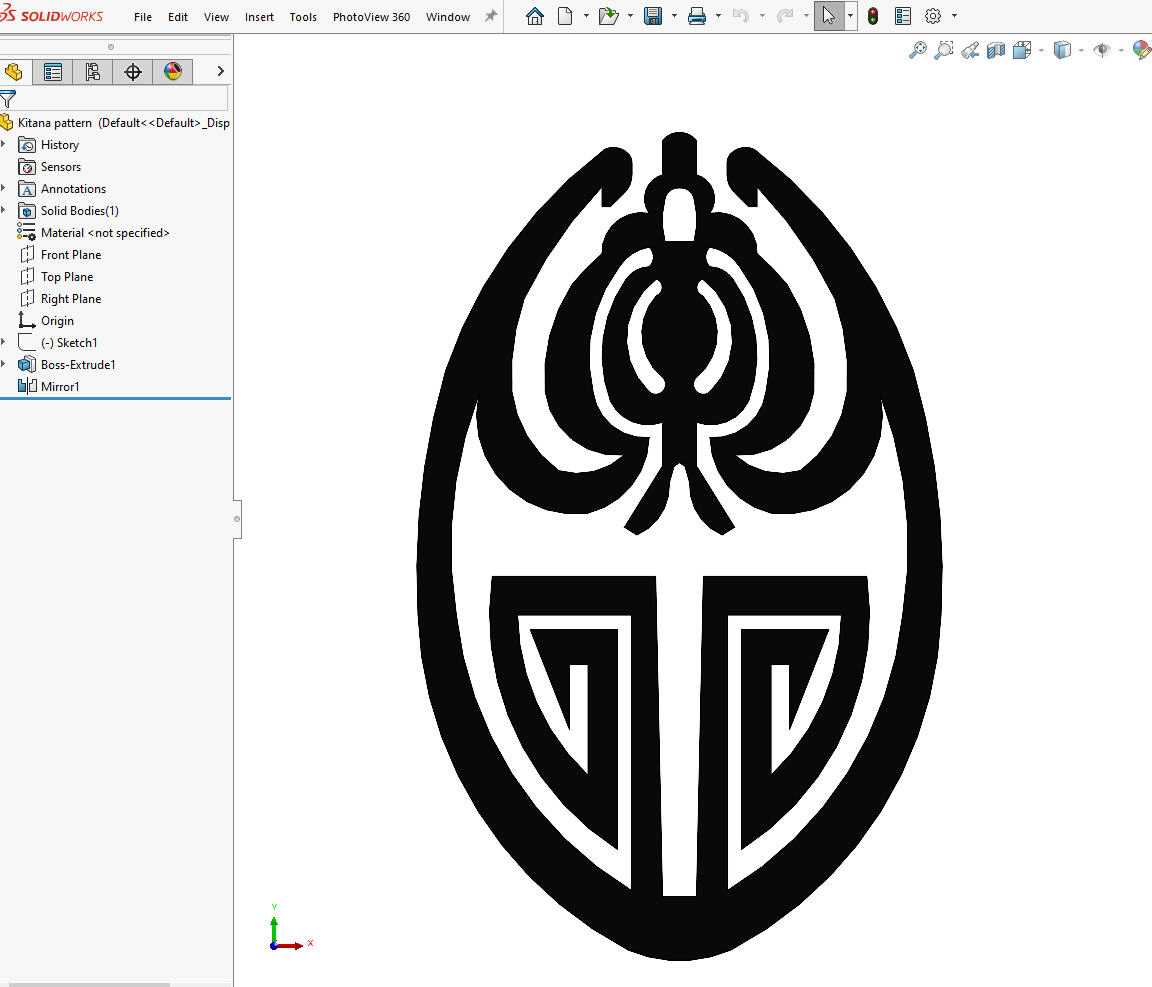Viewport: 1152px width, 987px height.
Task: Open Options gear settings
Action: [x=933, y=16]
